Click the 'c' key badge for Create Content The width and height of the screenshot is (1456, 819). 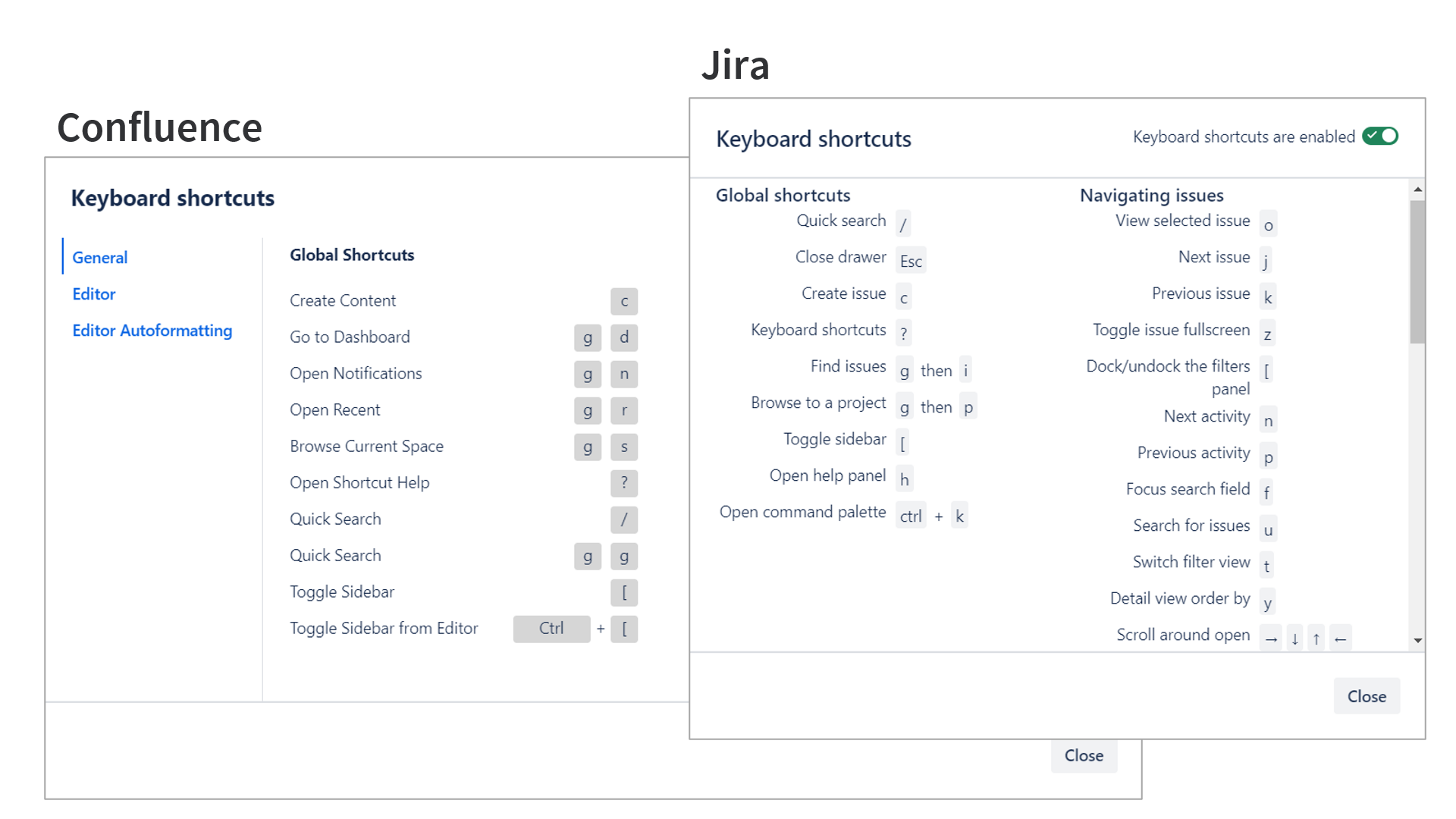624,301
